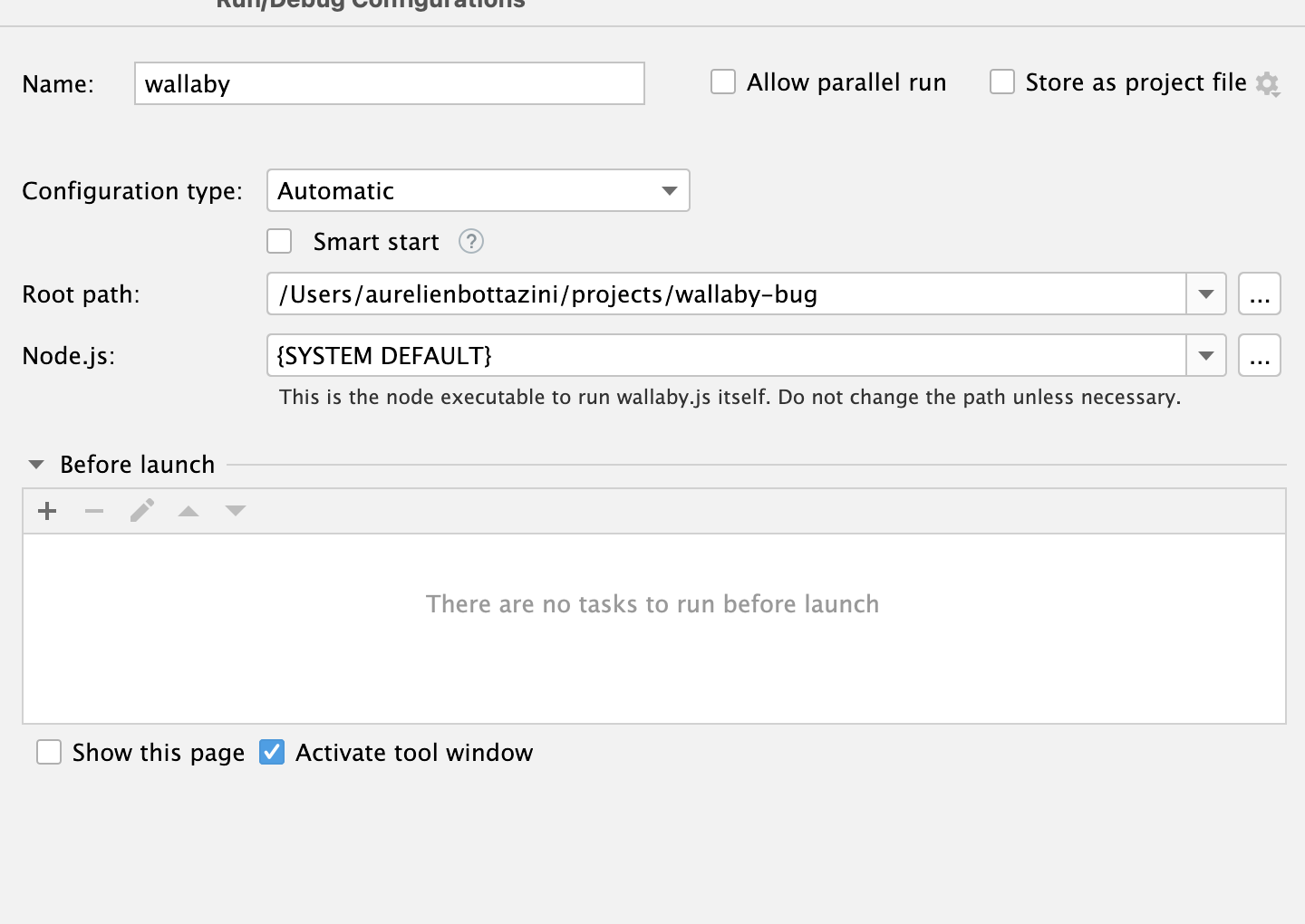The width and height of the screenshot is (1305, 924).
Task: Remove before launch task with minus icon
Action: click(94, 512)
